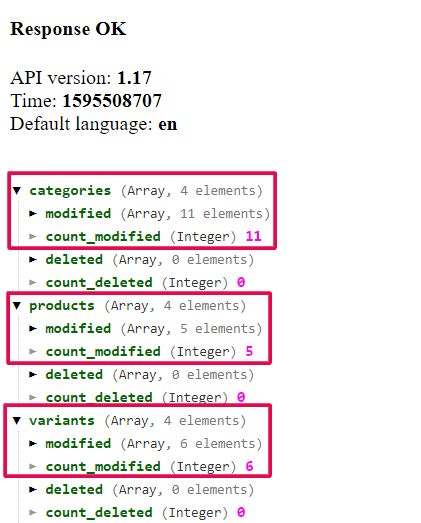Select the variants key label
Screen dimensions: 421x523
click(62, 421)
